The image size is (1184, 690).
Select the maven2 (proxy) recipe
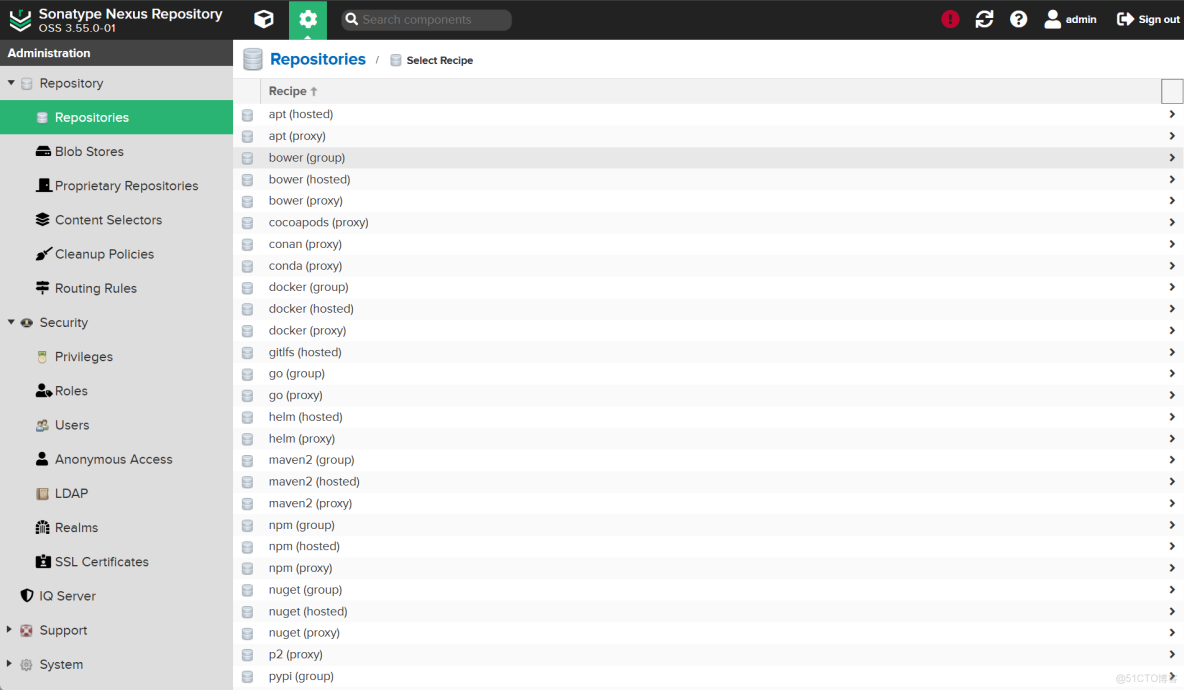tap(708, 503)
